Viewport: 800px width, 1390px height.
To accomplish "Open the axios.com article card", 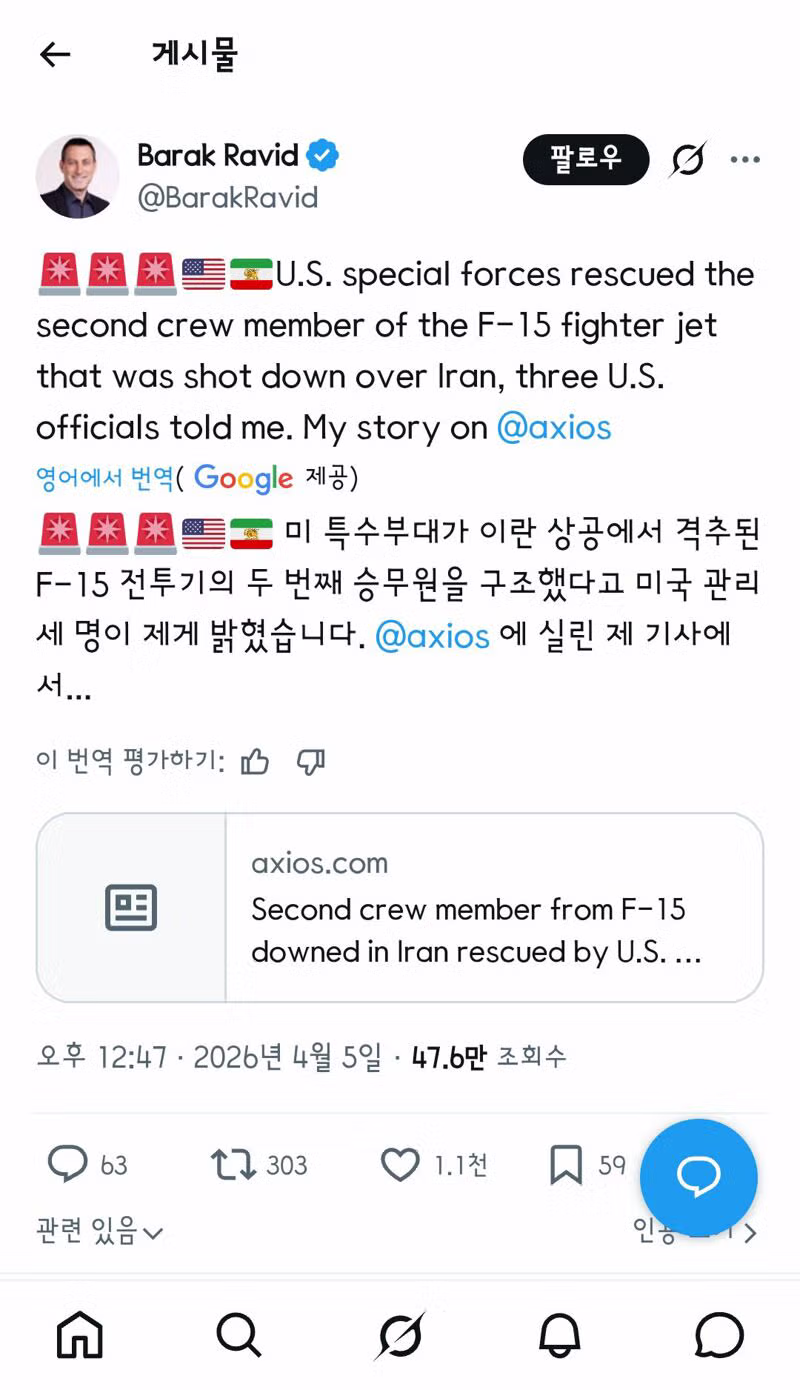I will click(400, 907).
